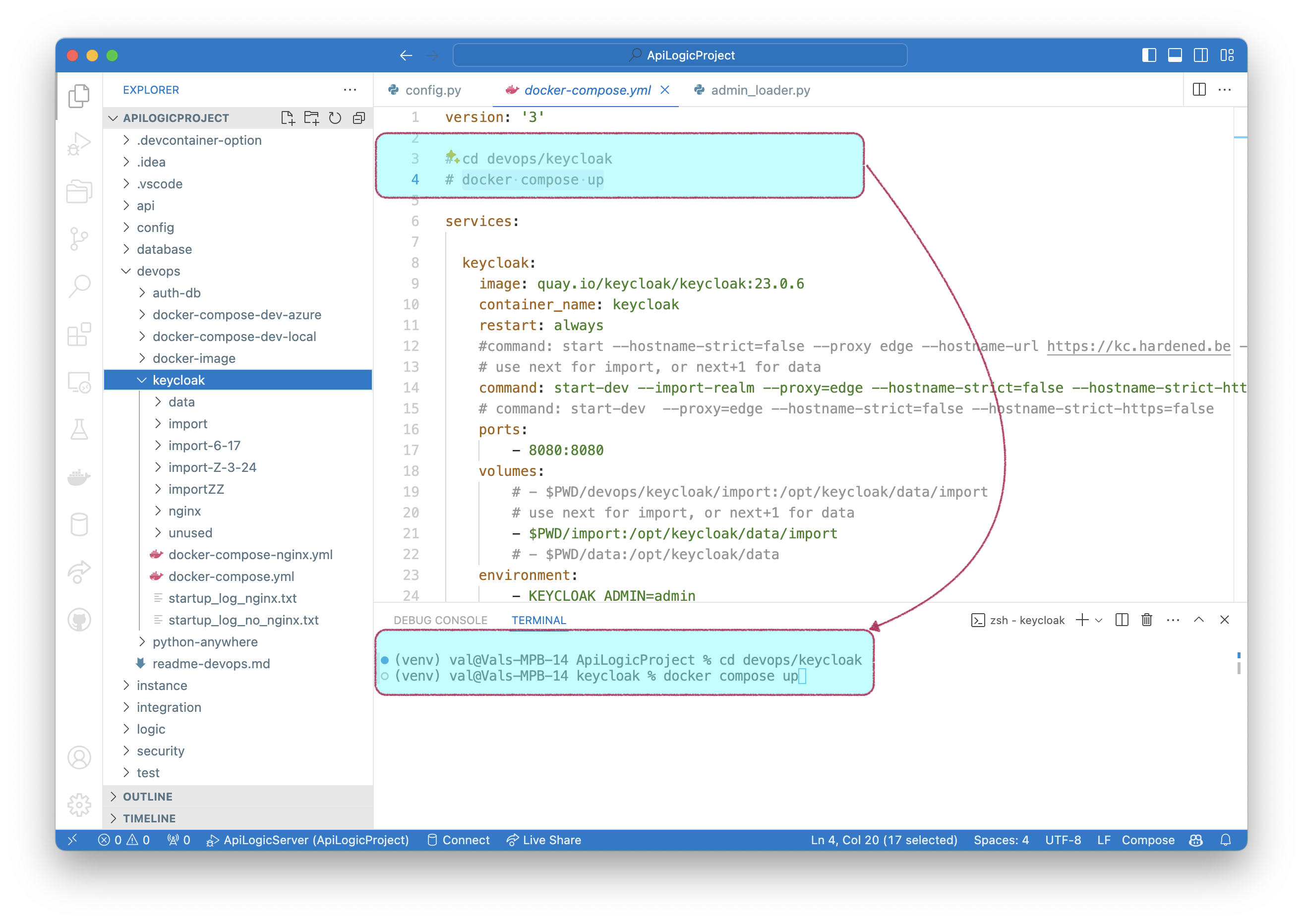Image resolution: width=1303 pixels, height=924 pixels.
Task: Expand the OUTLINE section
Action: pos(238,797)
